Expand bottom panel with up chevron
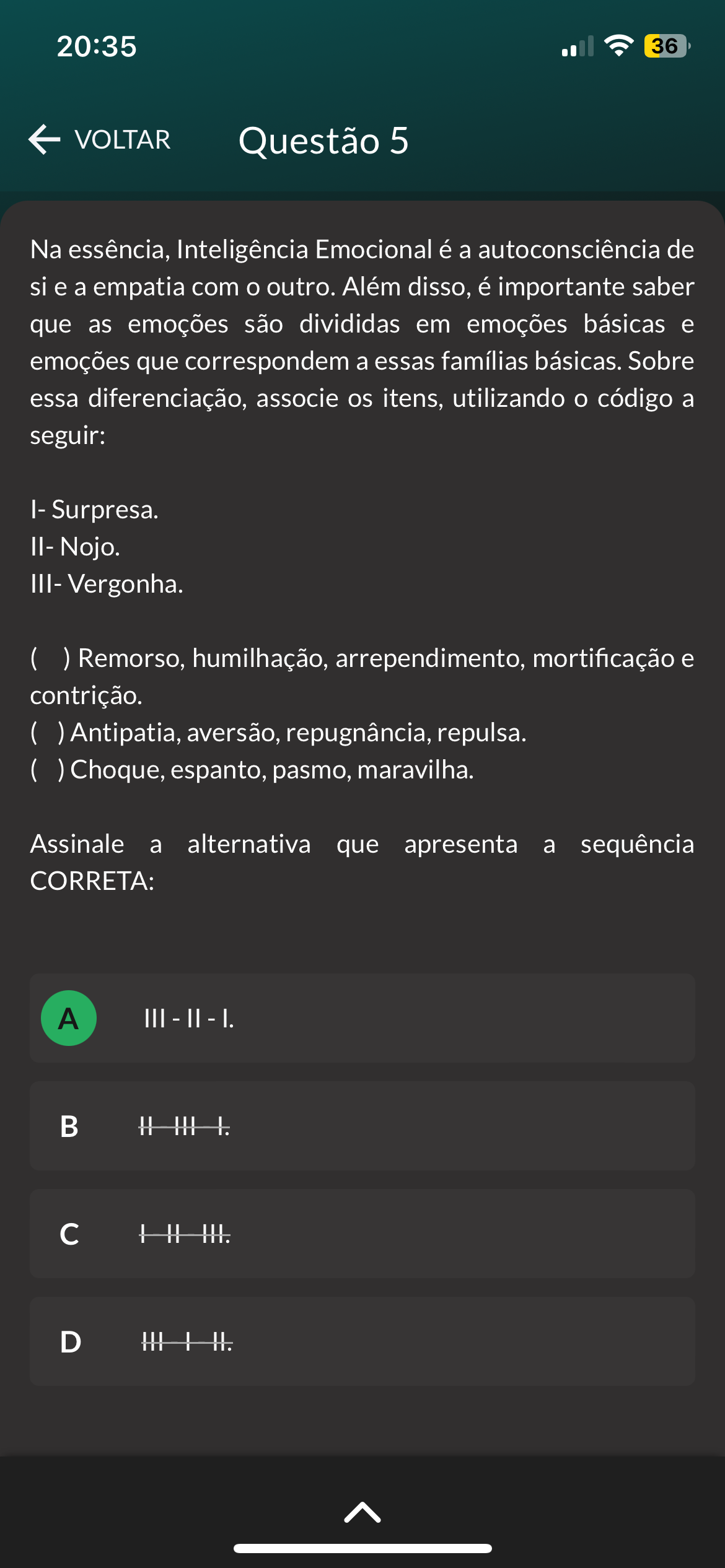725x1568 pixels. tap(362, 1512)
